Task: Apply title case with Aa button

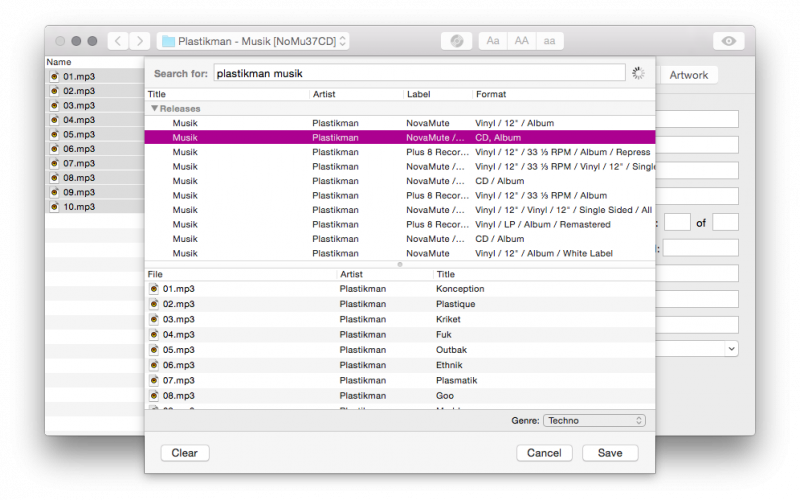Action: point(492,41)
